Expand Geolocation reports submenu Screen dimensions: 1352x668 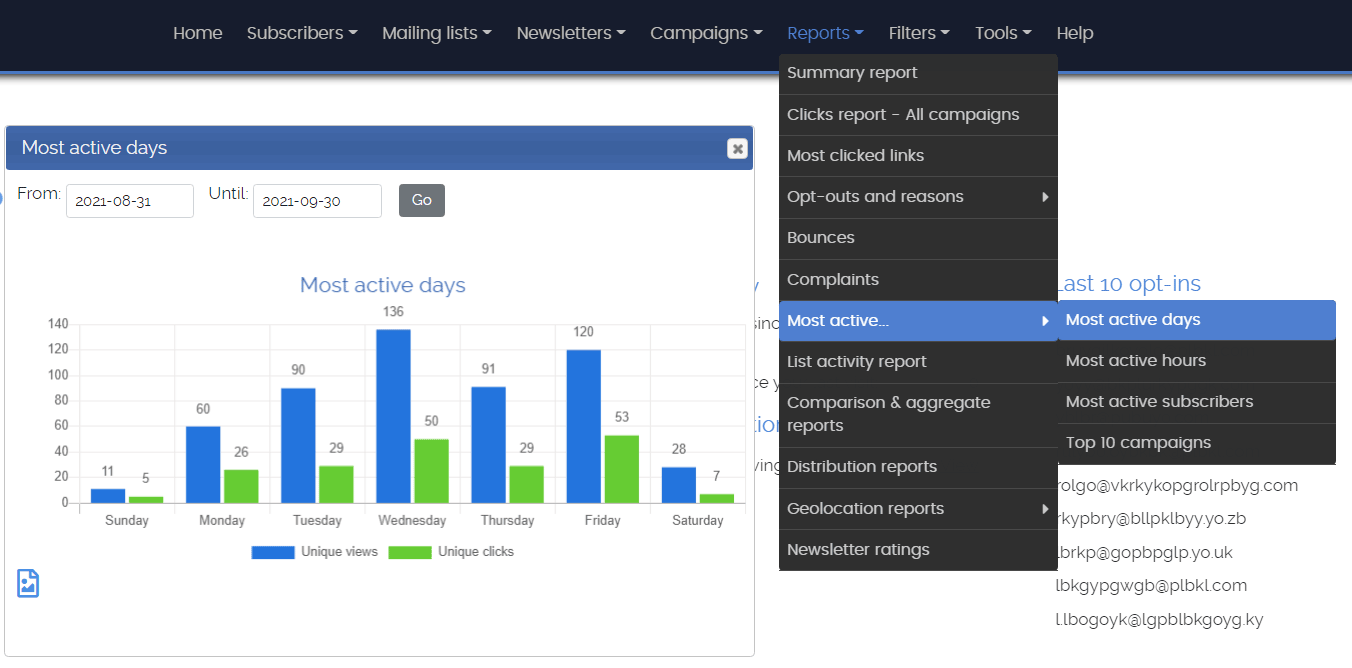pyautogui.click(x=918, y=509)
